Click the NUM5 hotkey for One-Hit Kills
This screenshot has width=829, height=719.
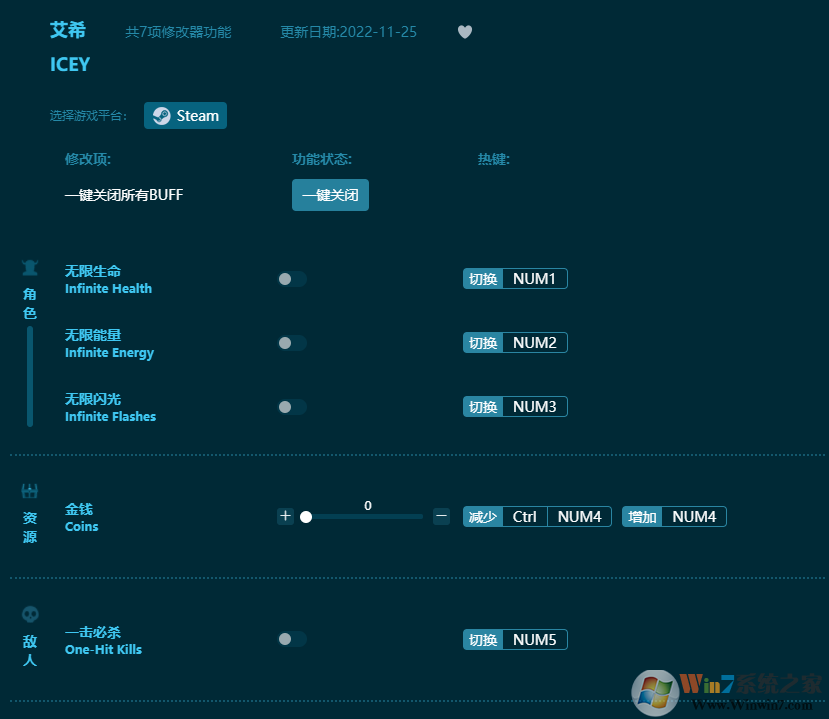(x=535, y=640)
